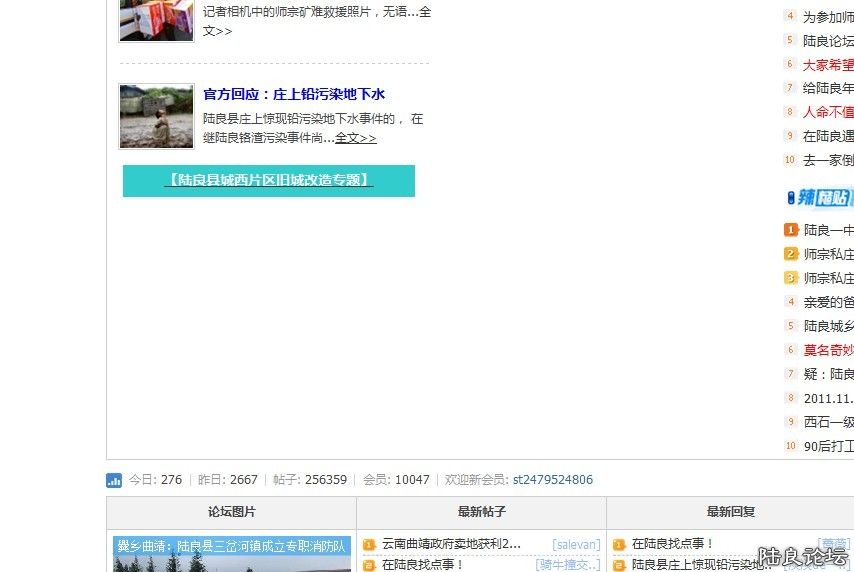The height and width of the screenshot is (572, 854).
Task: Click post icon beside 陆良县庄上惊现铅污染 reply
Action: click(x=619, y=565)
